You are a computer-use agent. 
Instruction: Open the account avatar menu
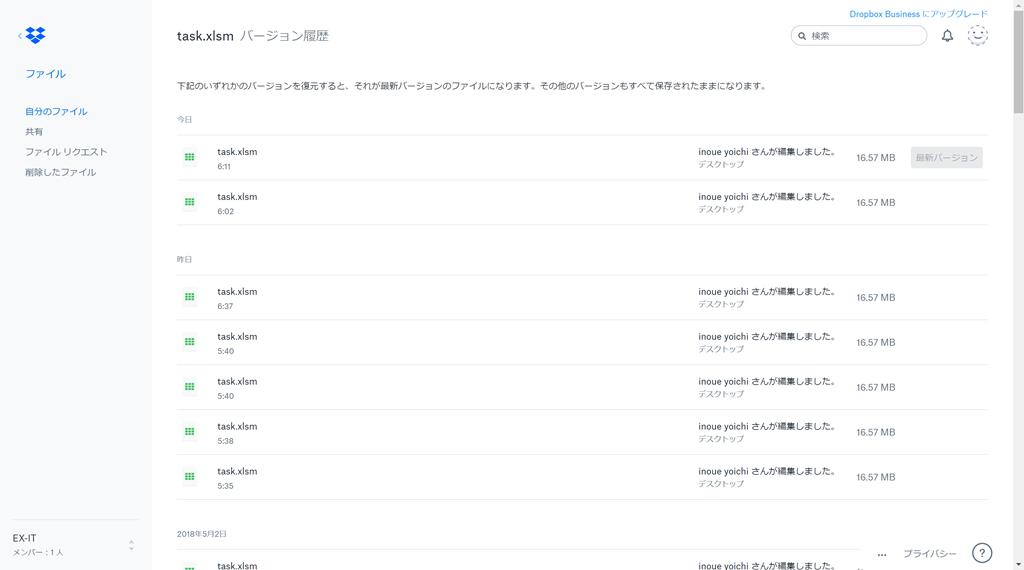977,36
